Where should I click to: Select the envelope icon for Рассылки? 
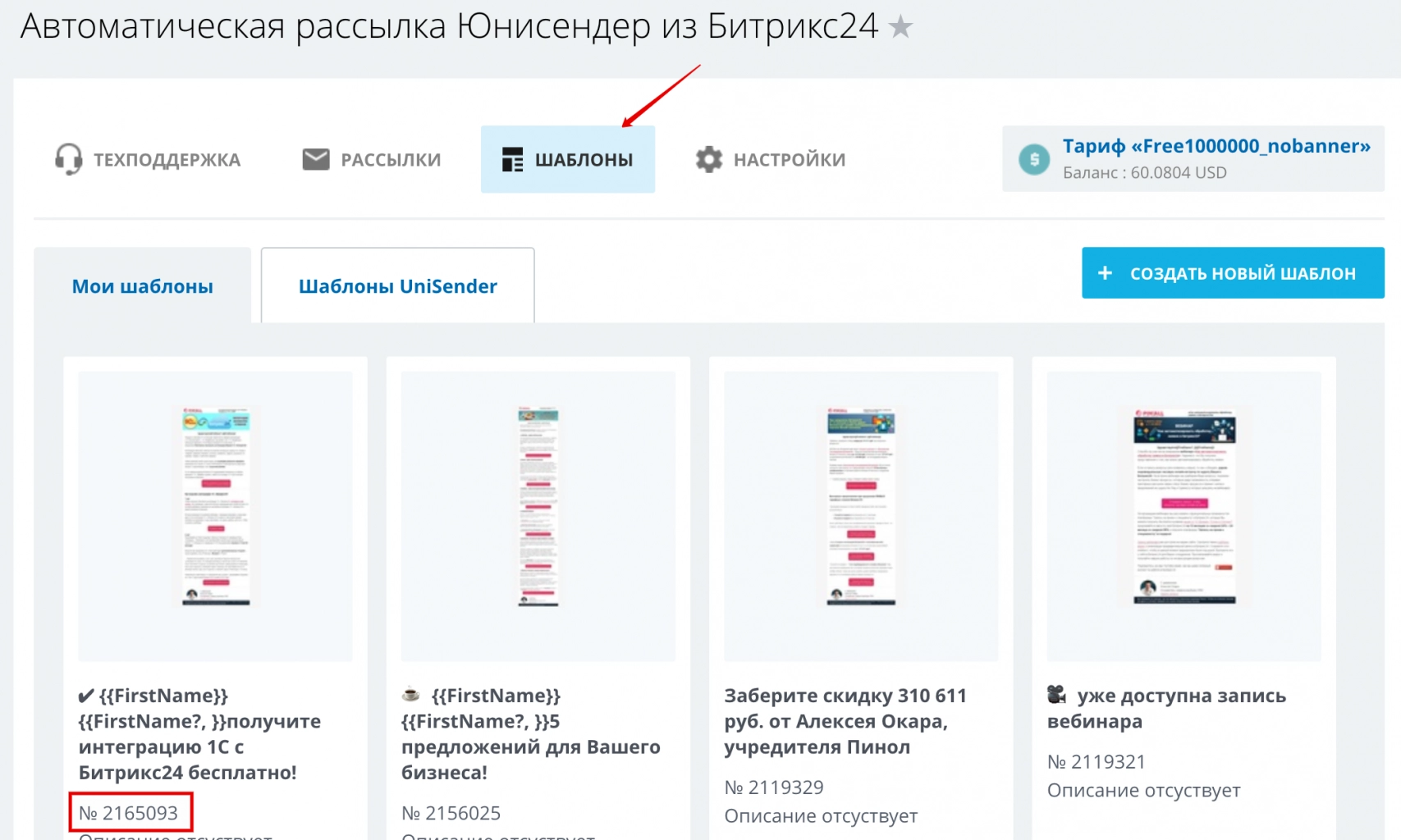point(314,157)
